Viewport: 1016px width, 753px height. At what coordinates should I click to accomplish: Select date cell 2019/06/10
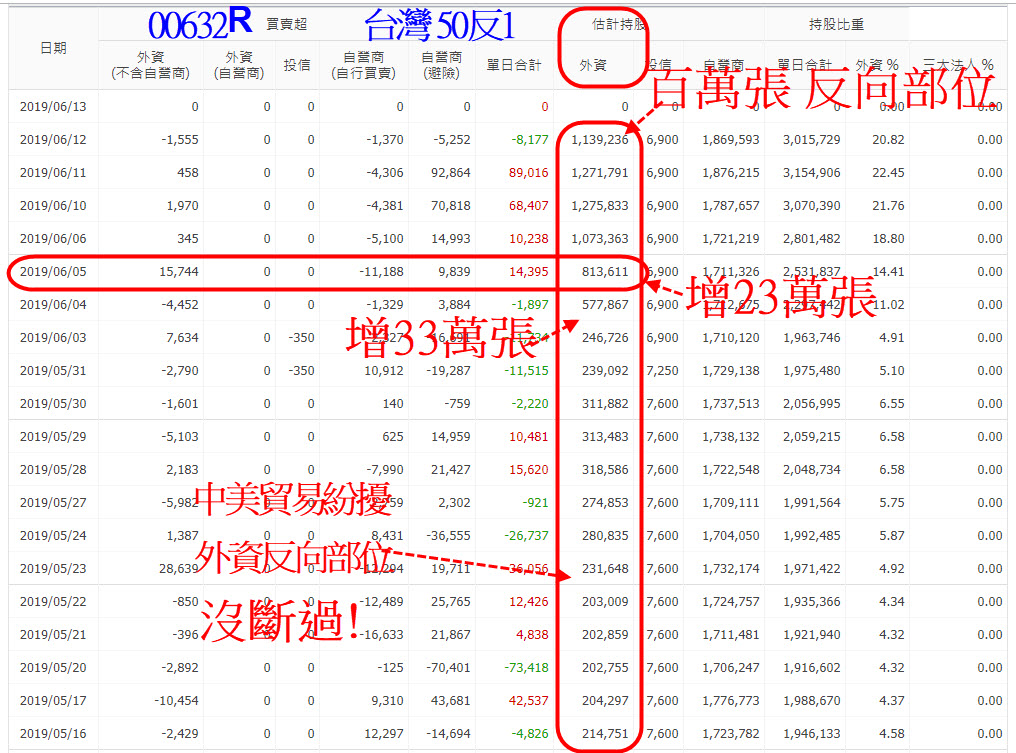(53, 206)
